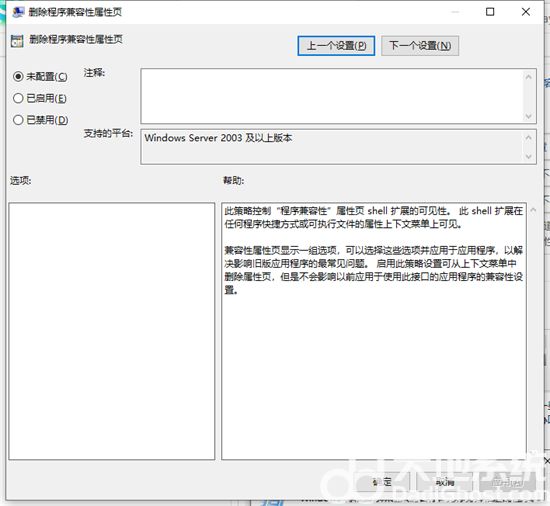Click the 删除程序兼容性属性页 heading text

(76, 39)
